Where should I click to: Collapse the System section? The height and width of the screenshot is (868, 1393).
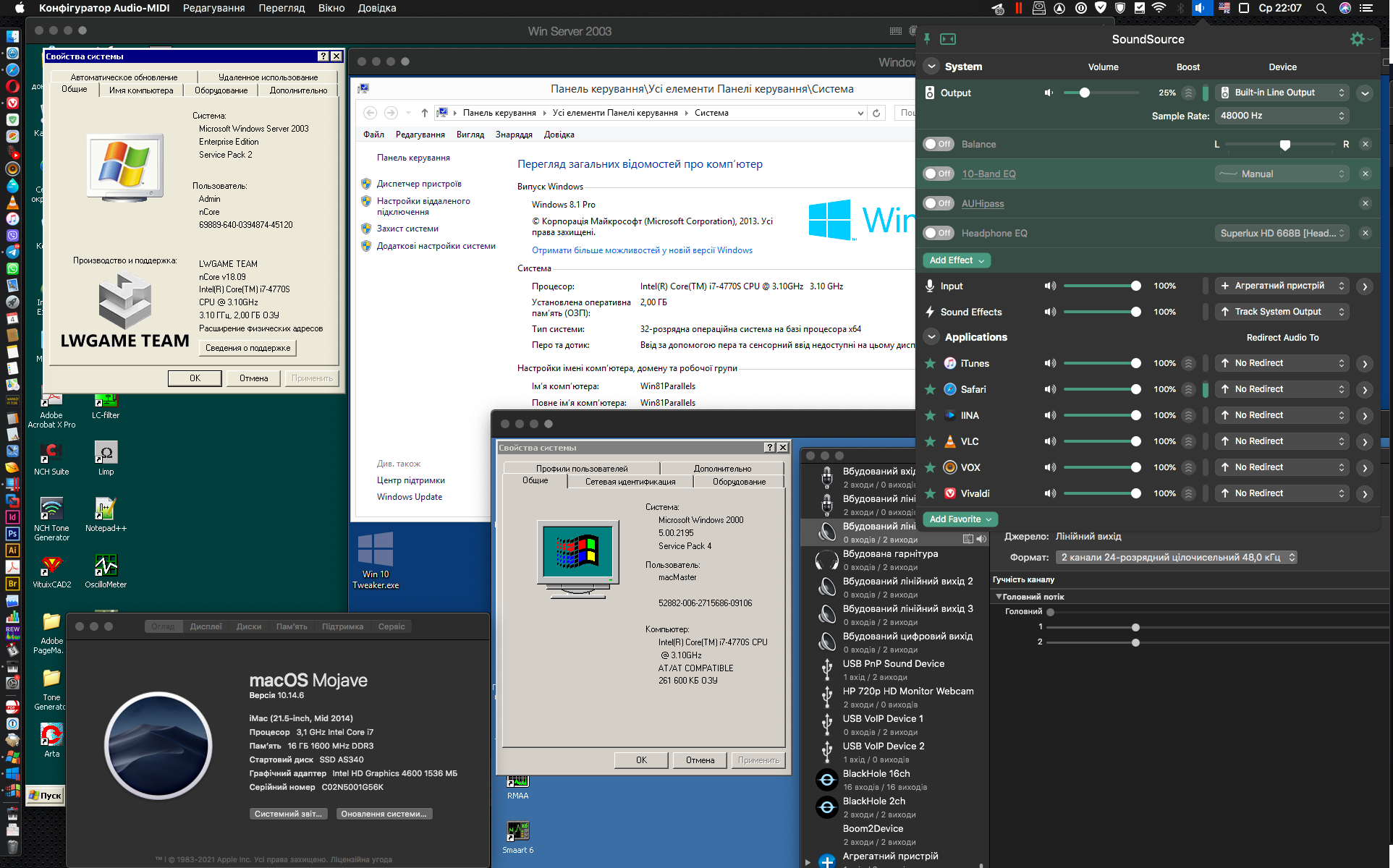point(932,67)
